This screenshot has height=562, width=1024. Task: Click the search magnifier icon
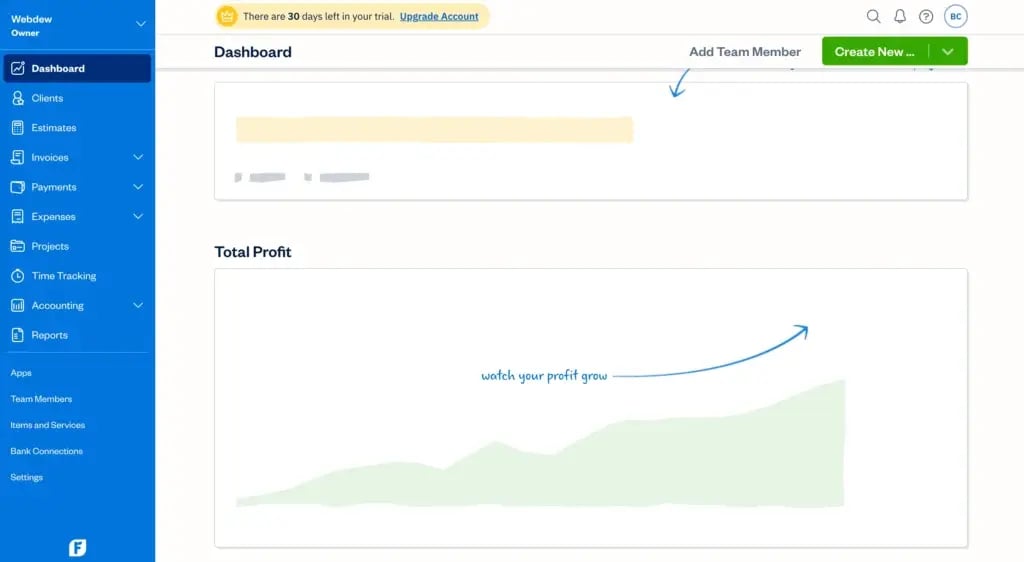[x=873, y=16]
